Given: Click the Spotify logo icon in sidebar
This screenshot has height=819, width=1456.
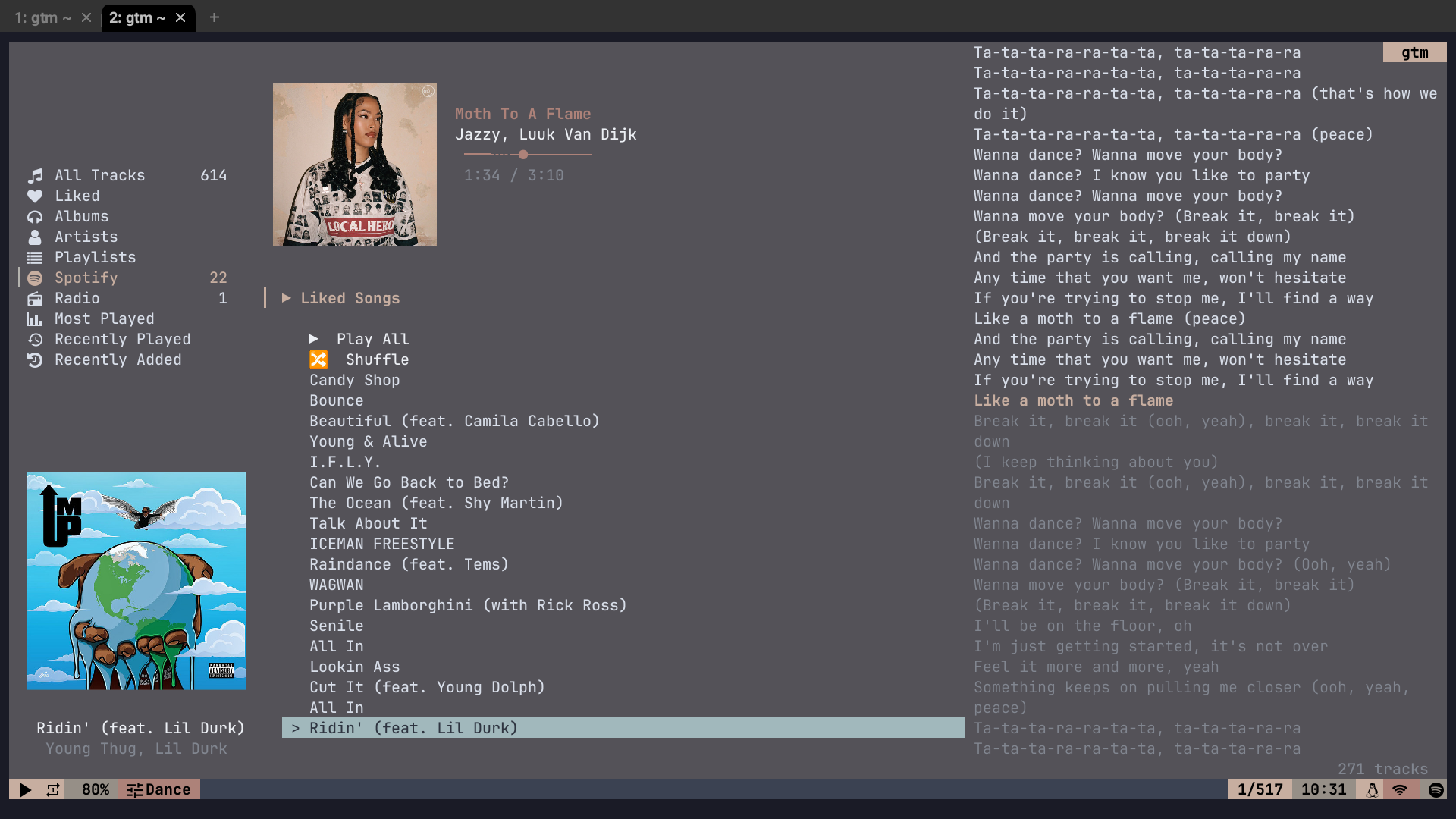Looking at the screenshot, I should [35, 278].
